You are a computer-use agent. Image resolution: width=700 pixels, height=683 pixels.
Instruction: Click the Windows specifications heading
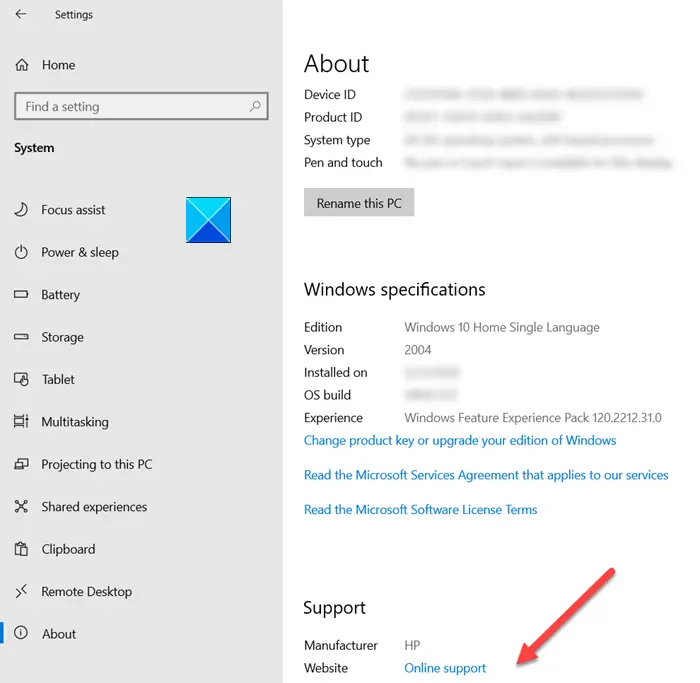click(395, 290)
